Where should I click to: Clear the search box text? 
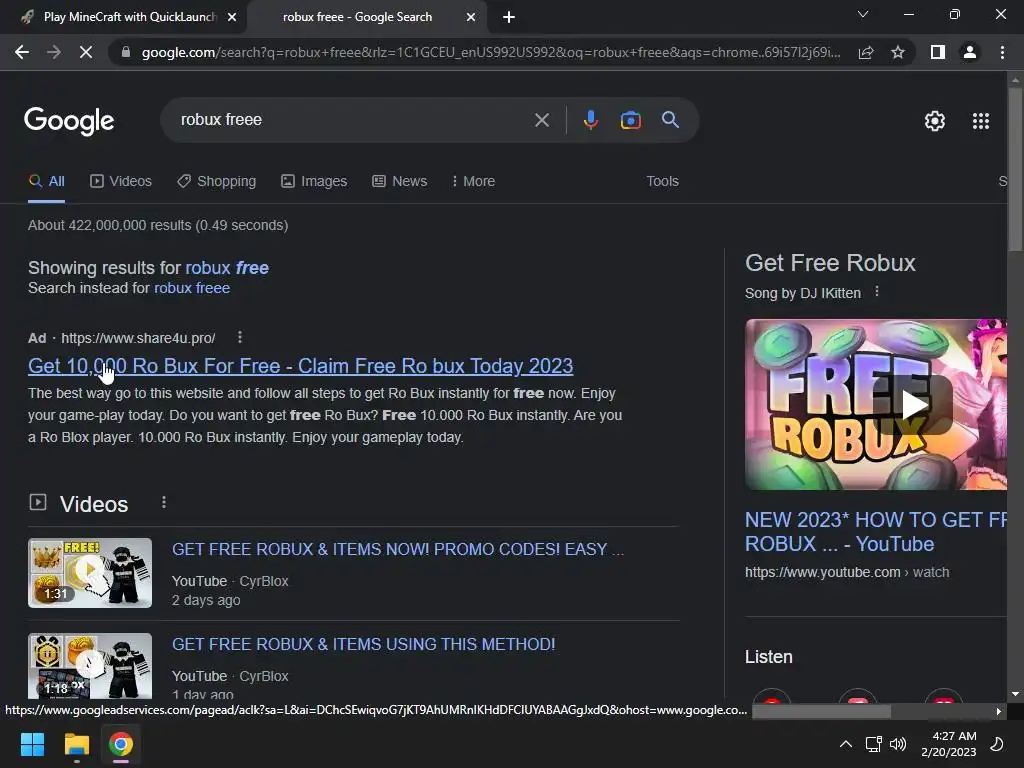pos(541,120)
